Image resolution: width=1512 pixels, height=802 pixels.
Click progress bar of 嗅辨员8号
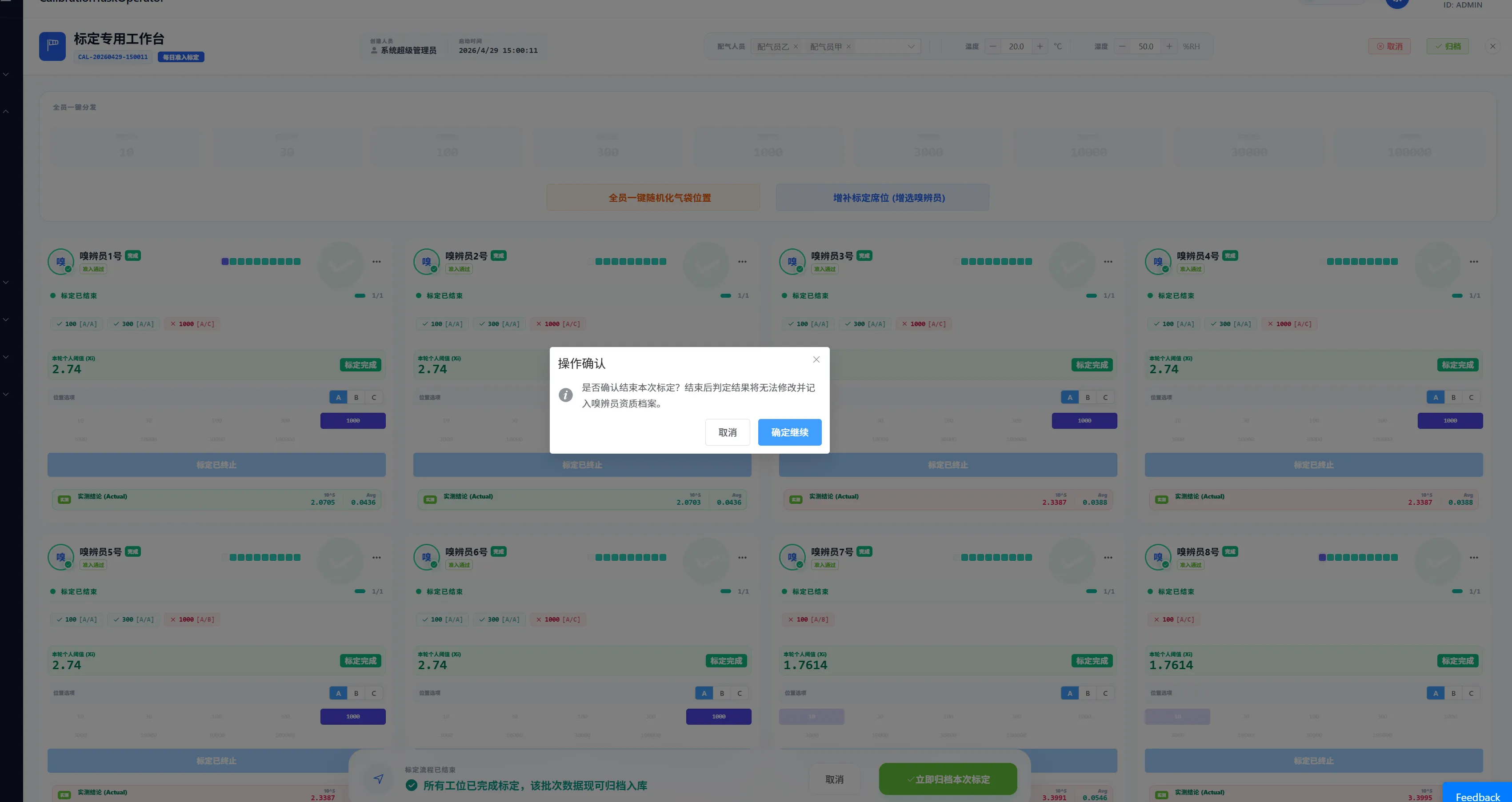pyautogui.click(x=1358, y=557)
